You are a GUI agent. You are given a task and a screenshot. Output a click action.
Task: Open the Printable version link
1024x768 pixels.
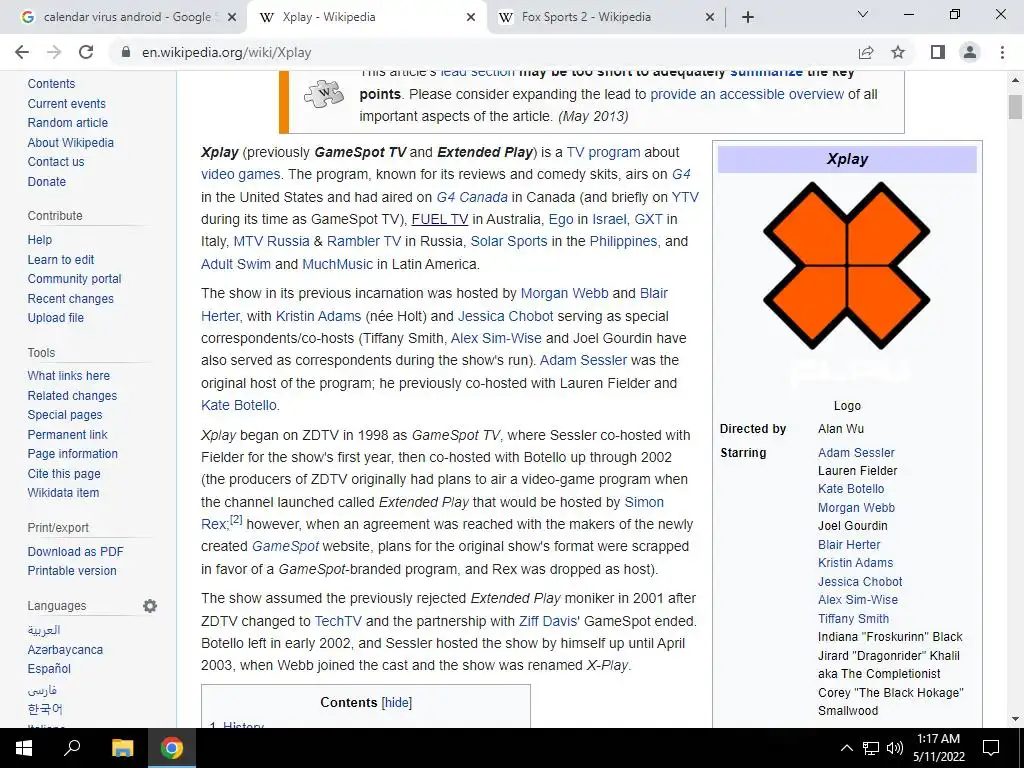pyautogui.click(x=72, y=571)
